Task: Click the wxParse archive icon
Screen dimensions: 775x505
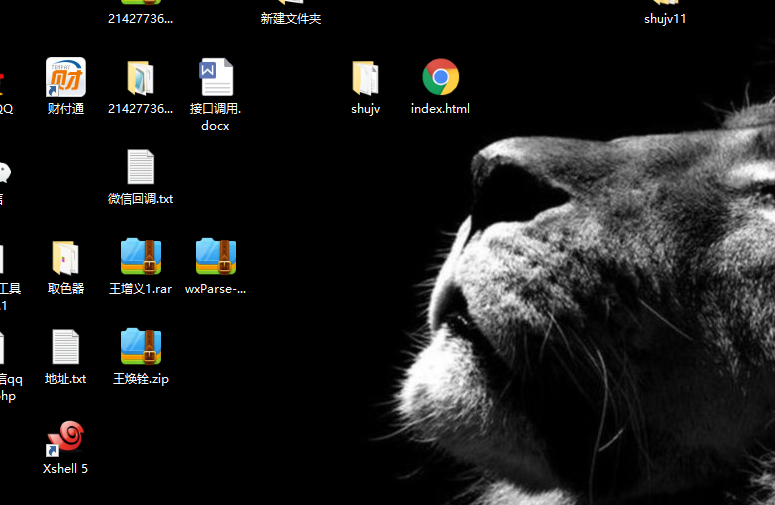Action: pos(215,257)
